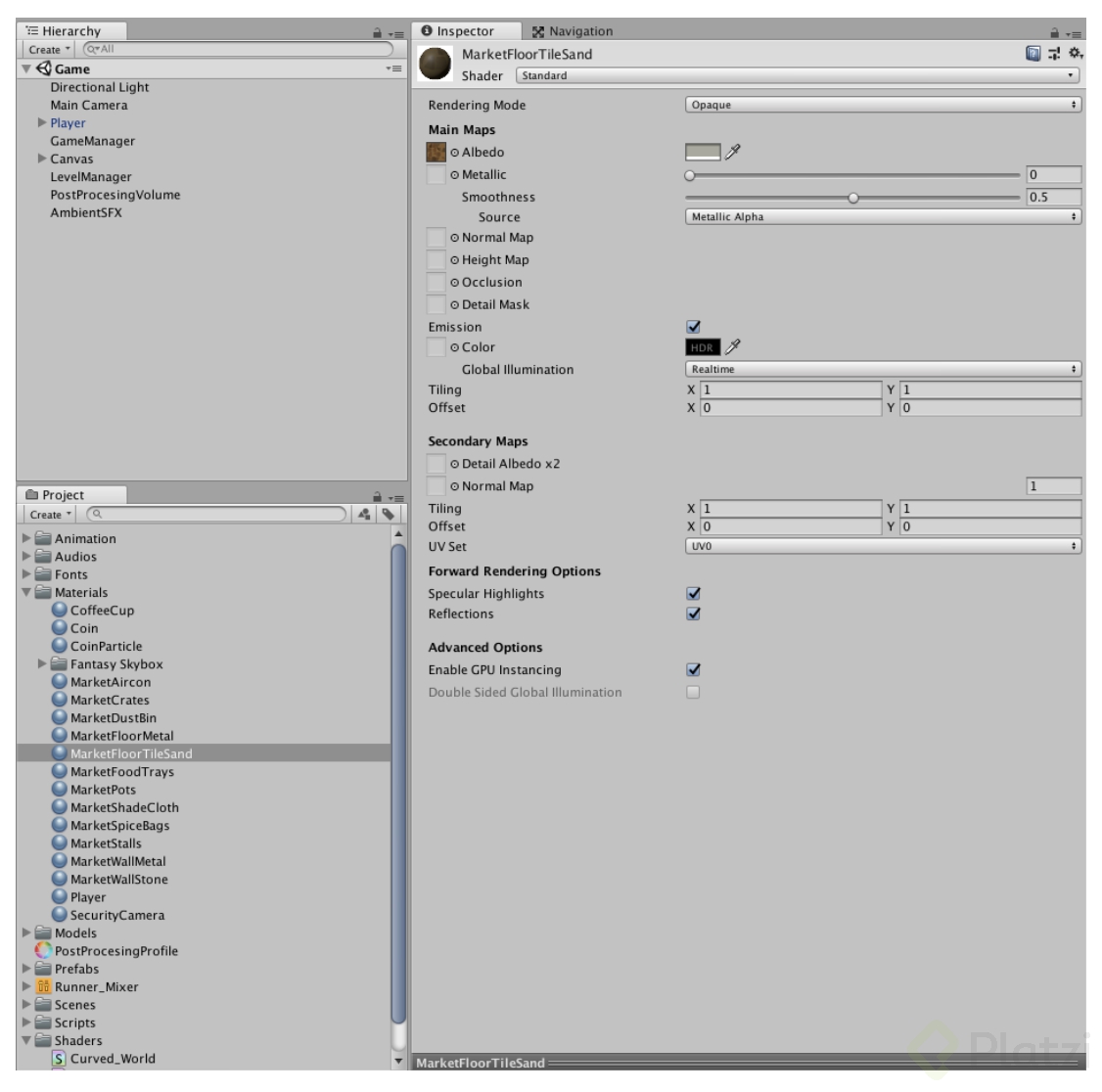Click the Albedo texture slot
The width and height of the screenshot is (1102, 1092).
pyautogui.click(x=436, y=152)
